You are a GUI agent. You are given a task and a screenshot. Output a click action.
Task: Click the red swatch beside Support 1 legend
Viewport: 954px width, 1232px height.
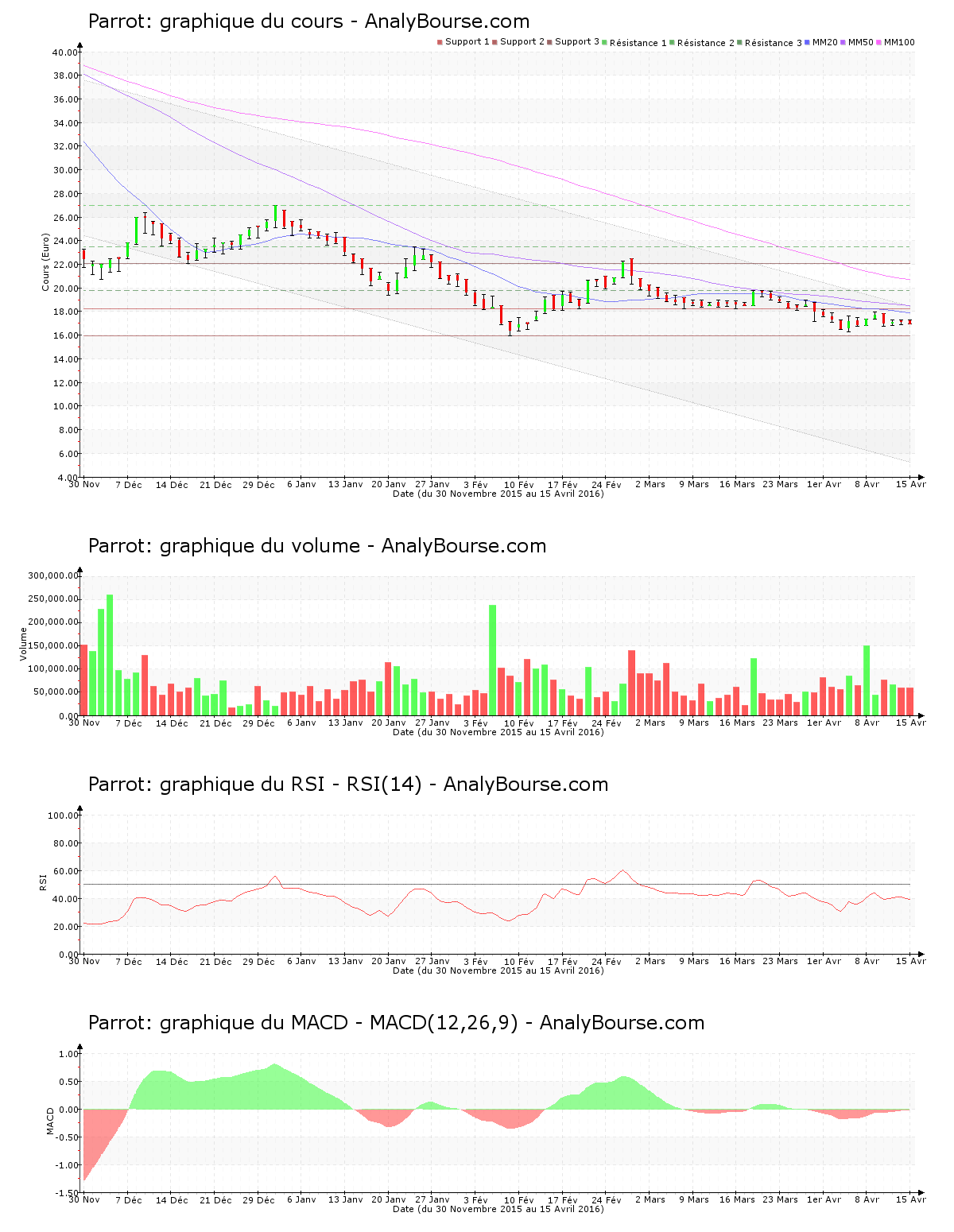440,42
